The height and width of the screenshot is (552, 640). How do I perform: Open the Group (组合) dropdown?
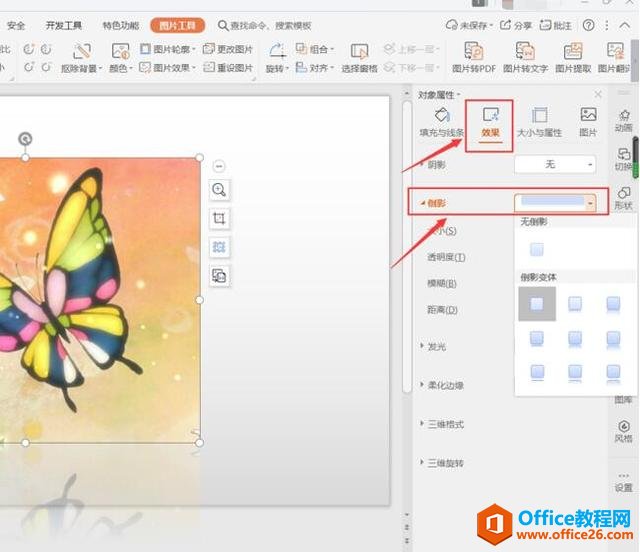pyautogui.click(x=315, y=49)
